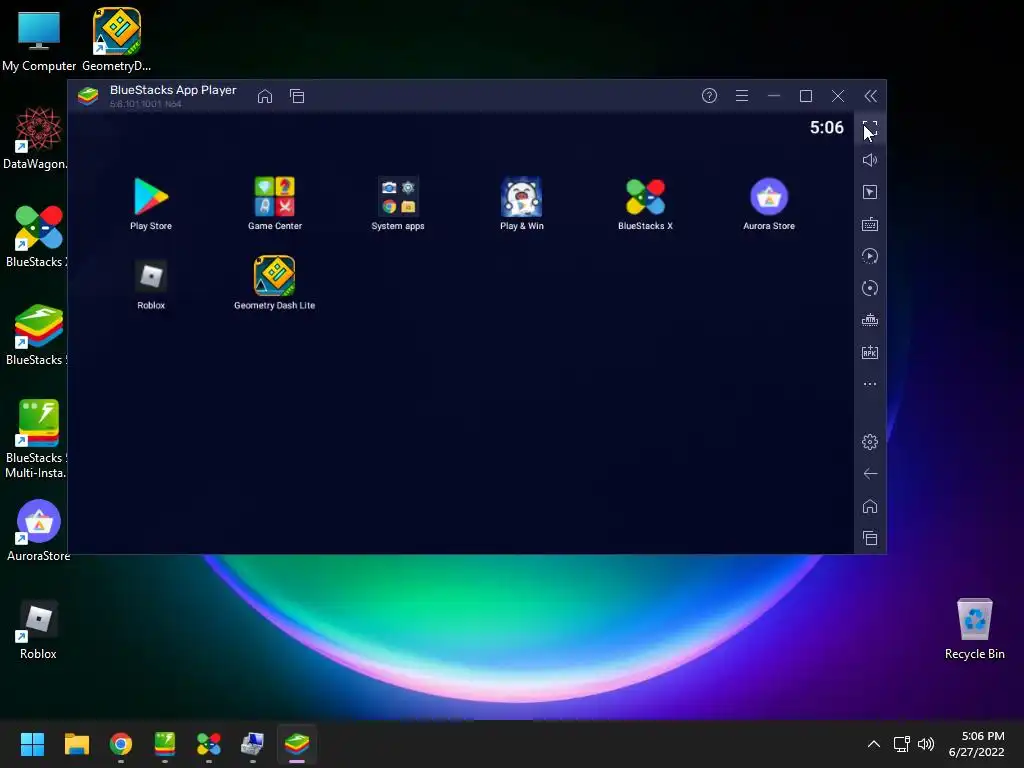Image resolution: width=1024 pixels, height=768 pixels.
Task: Open game controls keyboard icon in sidebar
Action: coord(869,224)
